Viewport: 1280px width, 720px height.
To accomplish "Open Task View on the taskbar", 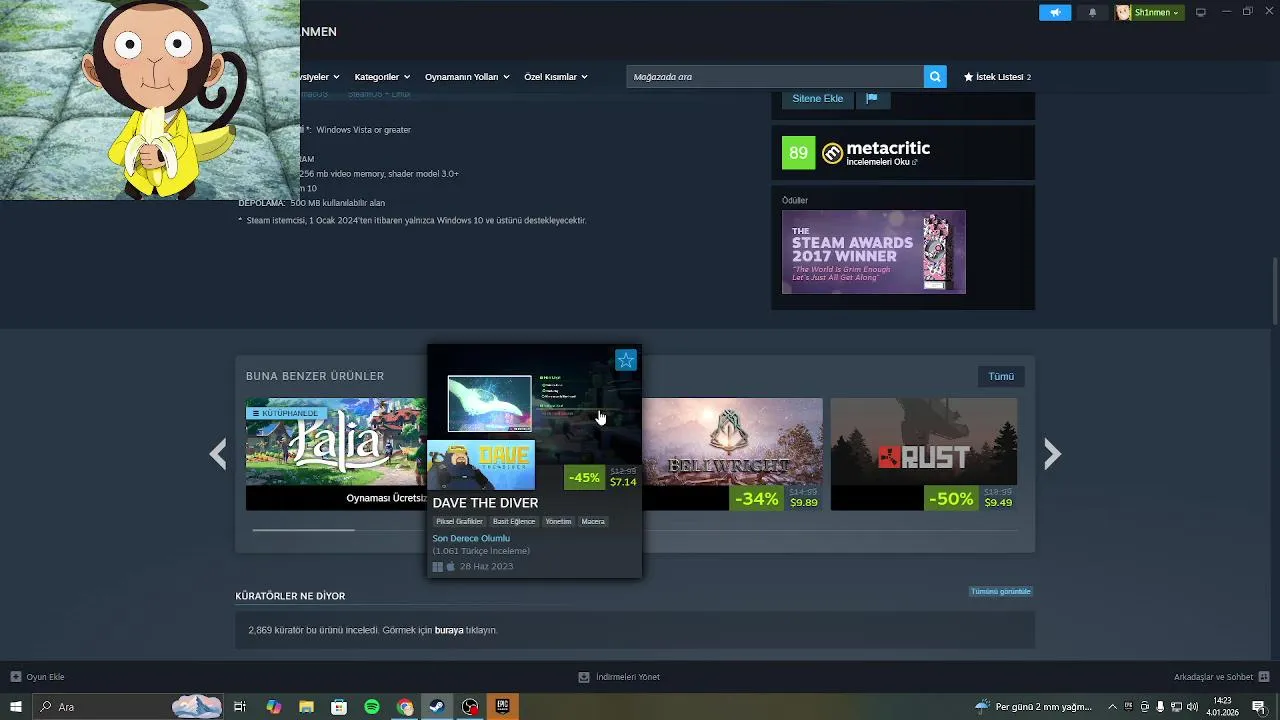I will tap(240, 707).
